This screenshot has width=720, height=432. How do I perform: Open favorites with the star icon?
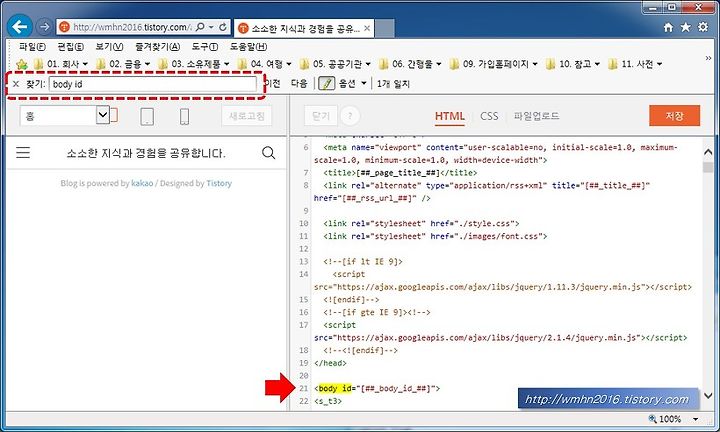[686, 28]
